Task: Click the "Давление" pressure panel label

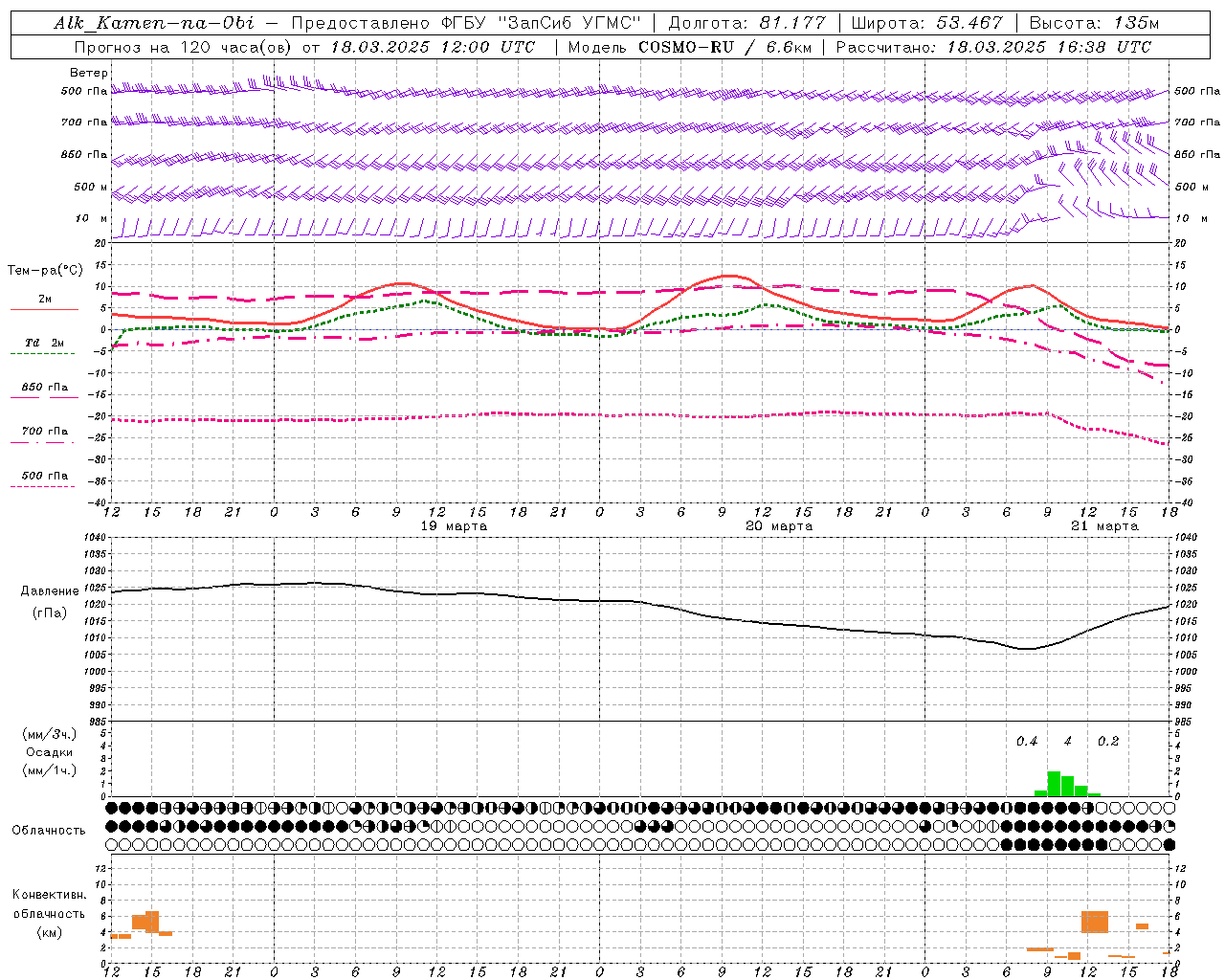Action: (50, 591)
